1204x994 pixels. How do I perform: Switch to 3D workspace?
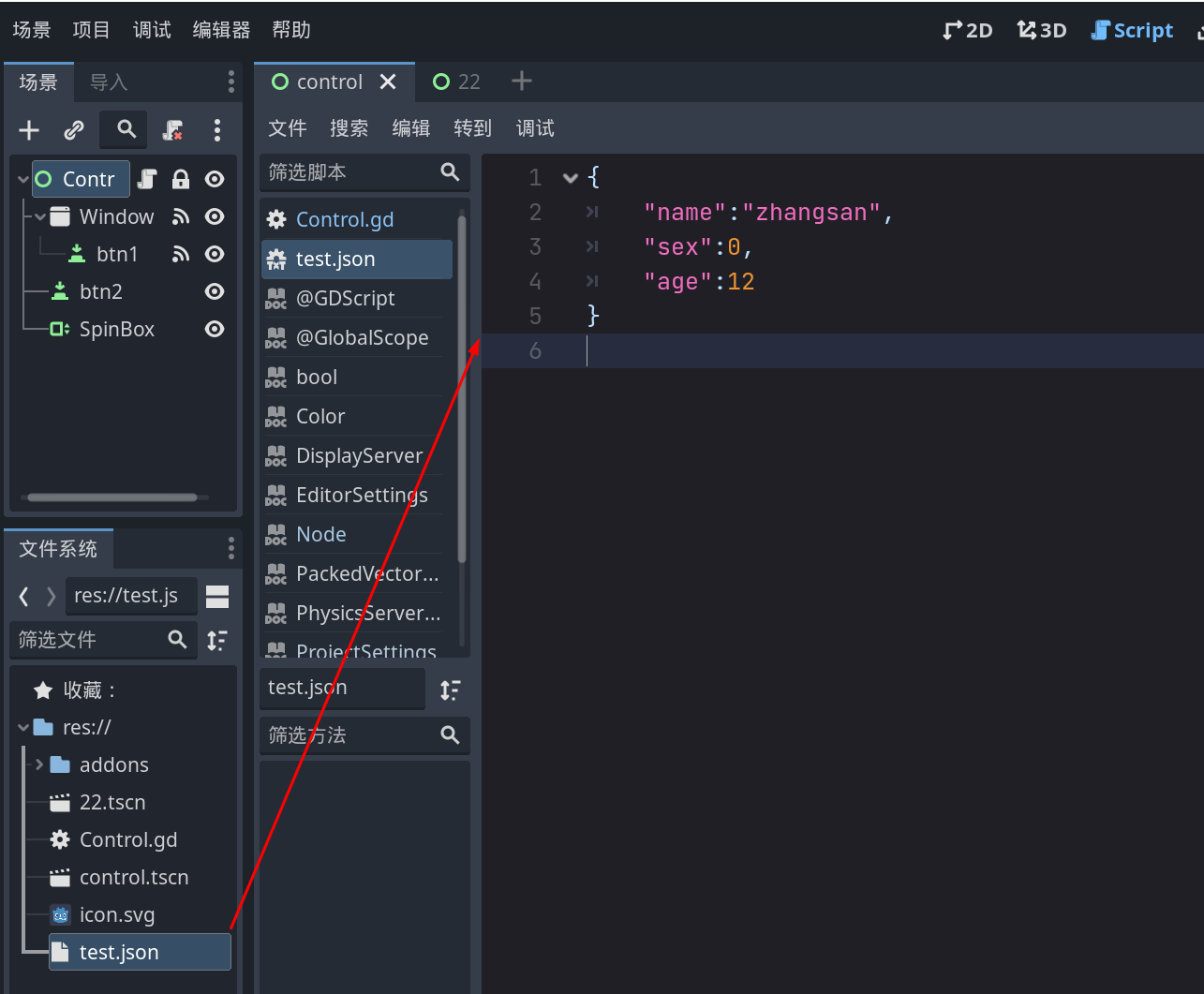point(1042,30)
